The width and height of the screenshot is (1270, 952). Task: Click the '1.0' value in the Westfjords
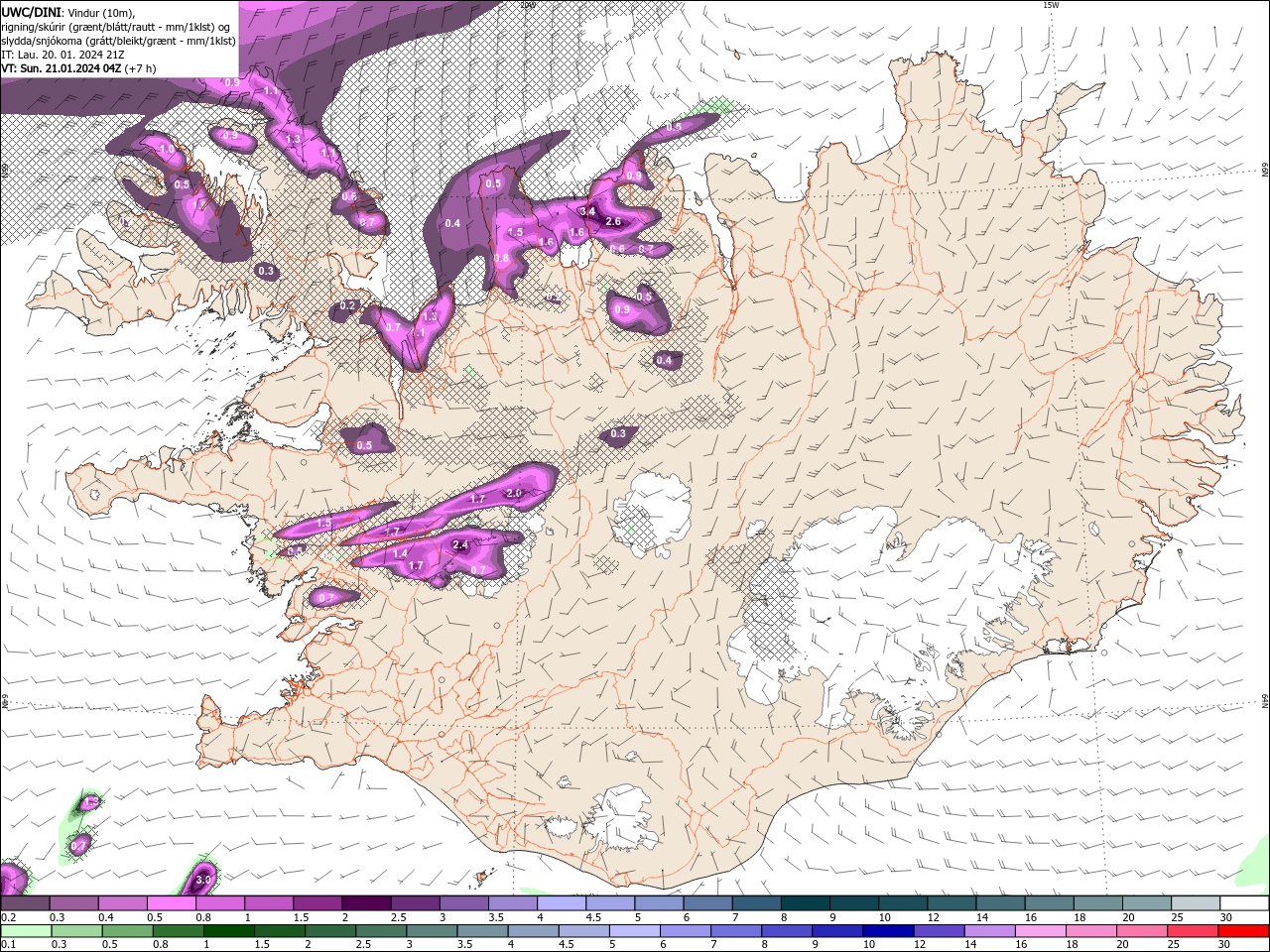tap(166, 149)
